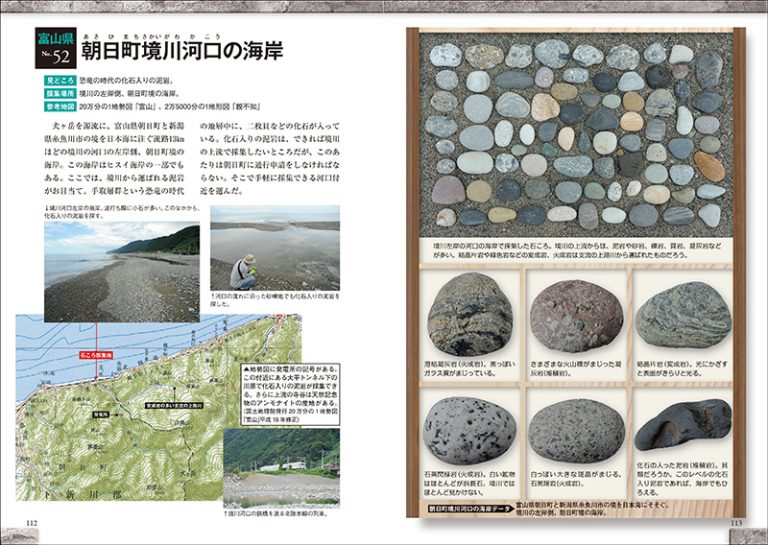Screen dimensions: 768x545
Task: Select the 見どころ label tag
Action: pos(59,76)
